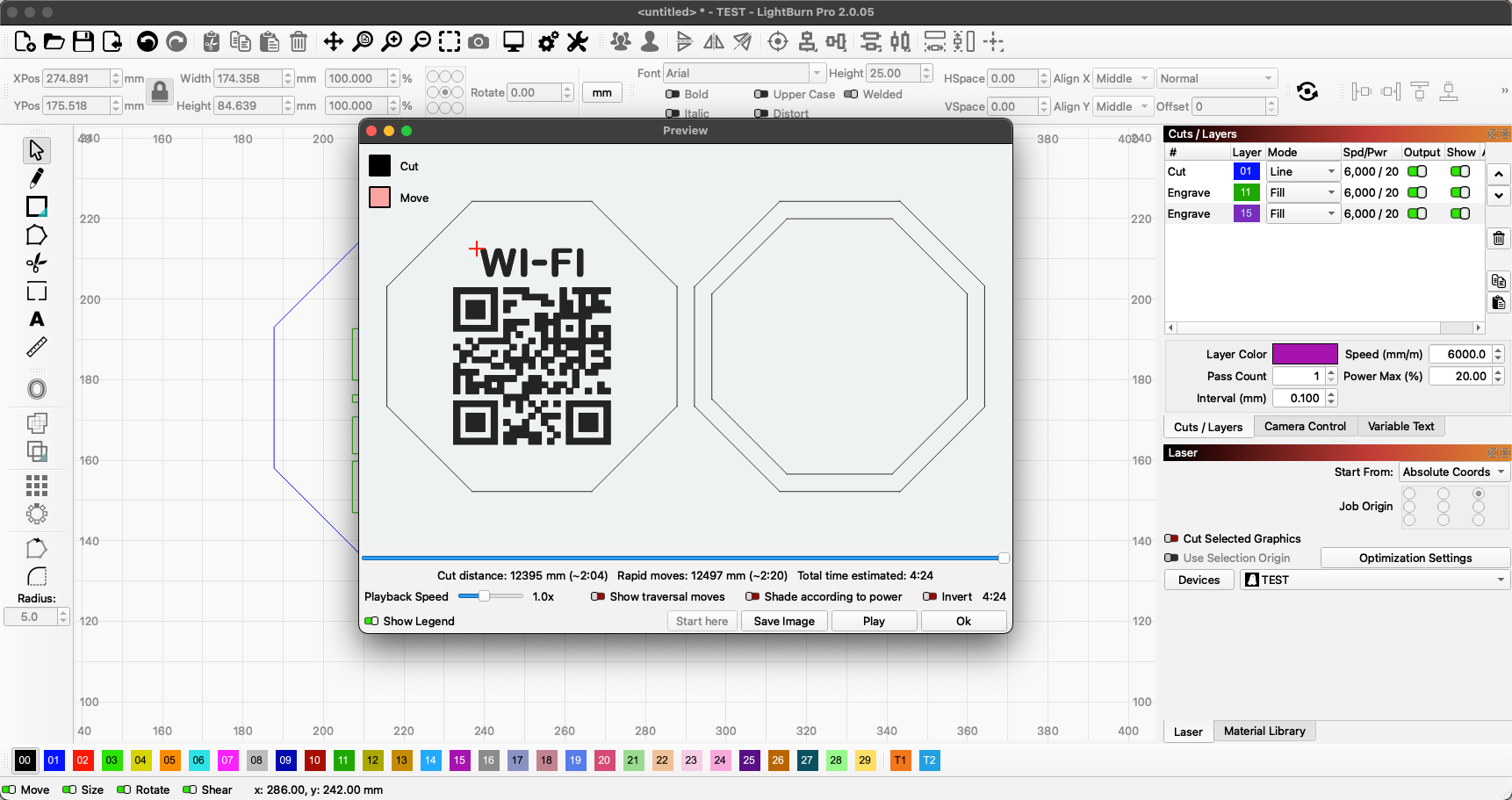This screenshot has width=1512, height=800.
Task: Open the Material Library tab
Action: coord(1264,732)
